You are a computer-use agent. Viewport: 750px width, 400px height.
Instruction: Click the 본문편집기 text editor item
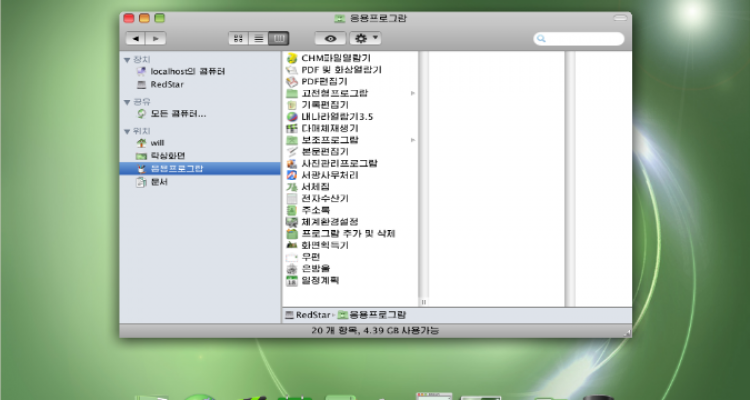pos(317,152)
